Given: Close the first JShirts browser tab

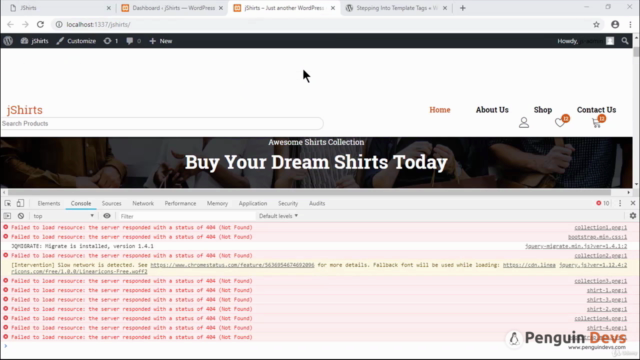Looking at the screenshot, I should [109, 8].
